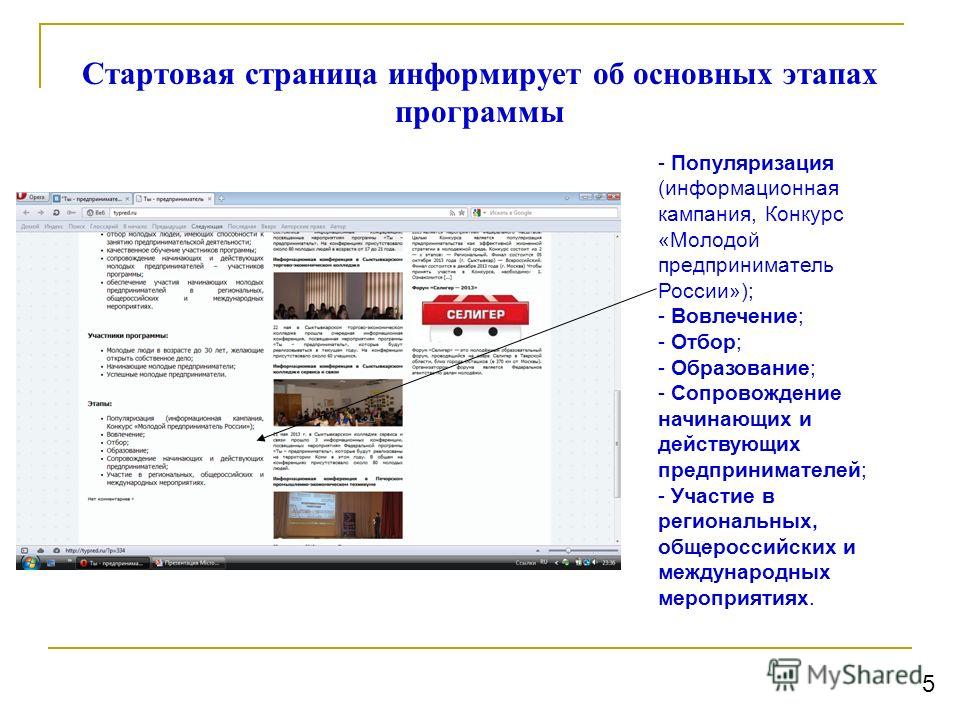Viewport: 960px width, 720px height.
Task: Click the RU language indicator
Action: tap(544, 562)
